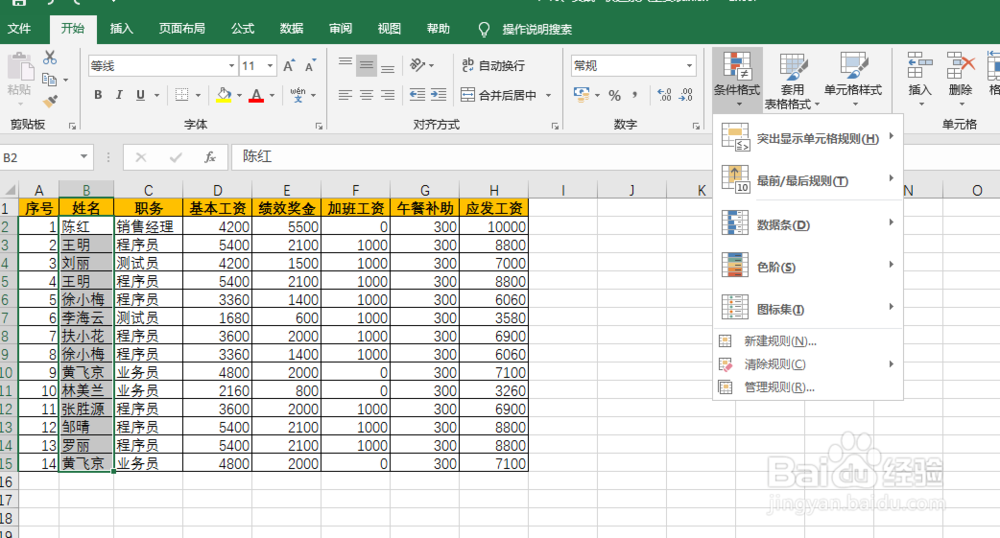1000x538 pixels.
Task: Open the font size 11 dropdown
Action: [x=270, y=66]
